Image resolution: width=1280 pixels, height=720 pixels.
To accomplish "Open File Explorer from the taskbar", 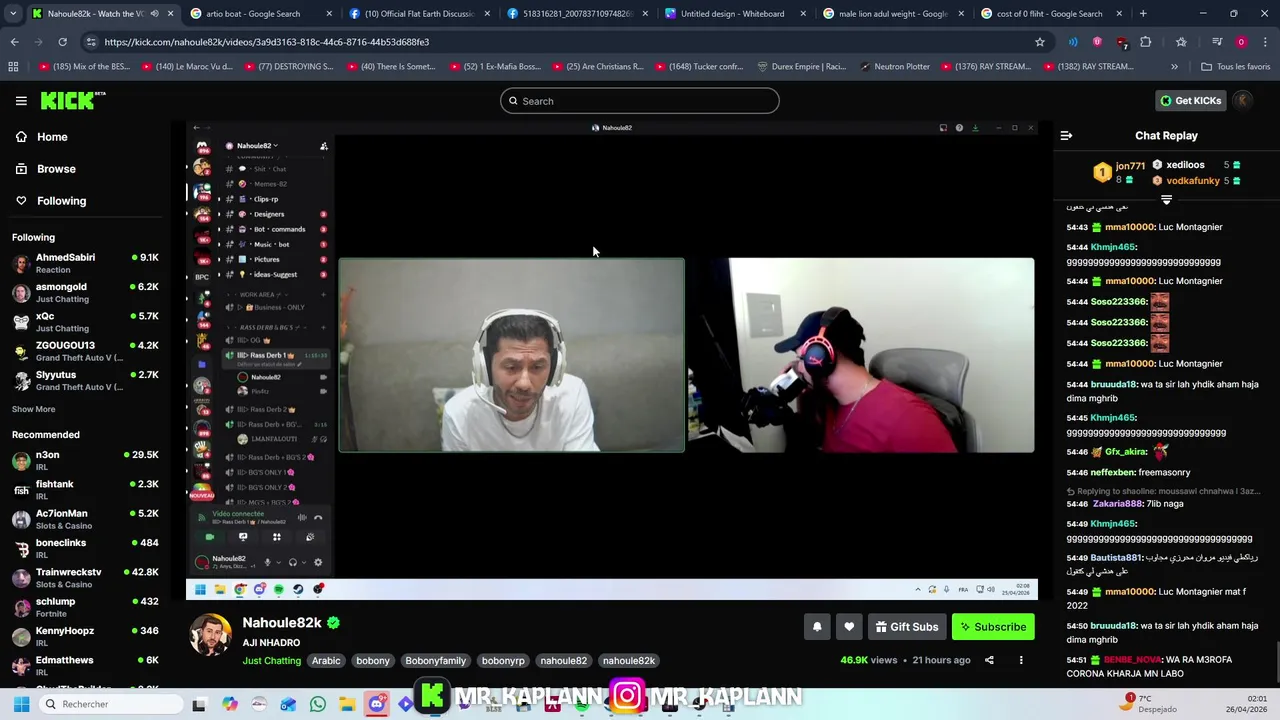I will pyautogui.click(x=346, y=704).
